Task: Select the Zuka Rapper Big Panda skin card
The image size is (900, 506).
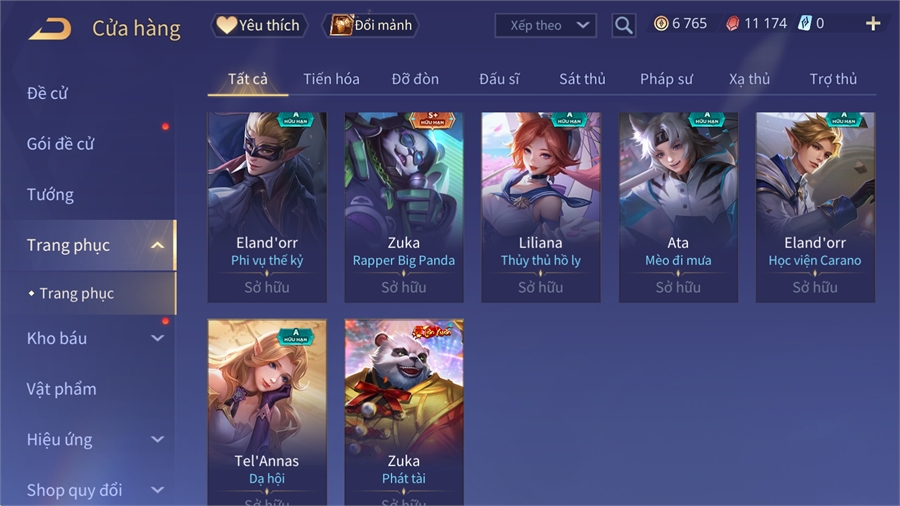Action: click(404, 207)
